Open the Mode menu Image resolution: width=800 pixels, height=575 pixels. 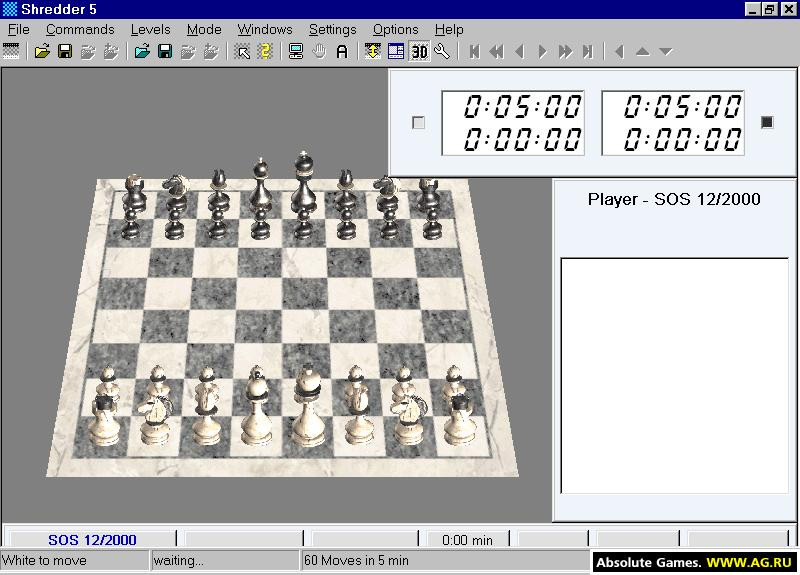(x=204, y=30)
